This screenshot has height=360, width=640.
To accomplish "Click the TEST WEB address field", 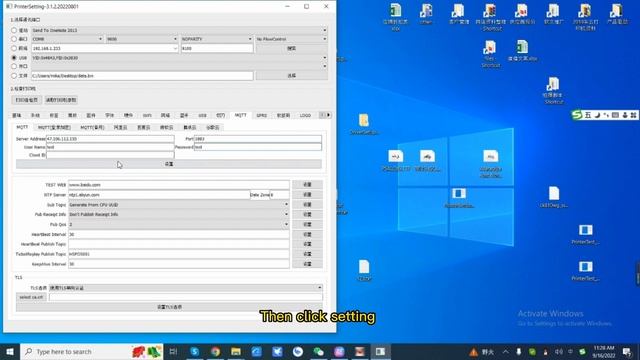I will [179, 185].
